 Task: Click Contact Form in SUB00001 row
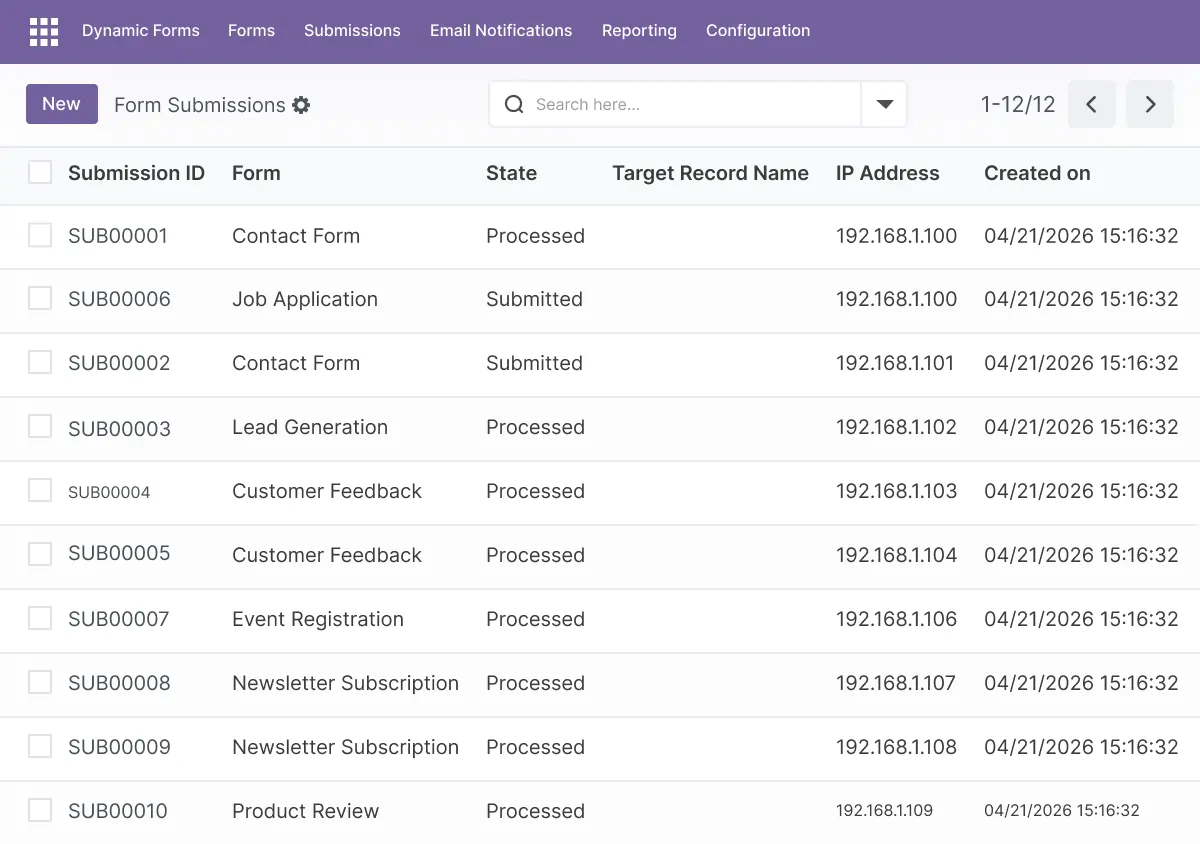click(x=296, y=236)
